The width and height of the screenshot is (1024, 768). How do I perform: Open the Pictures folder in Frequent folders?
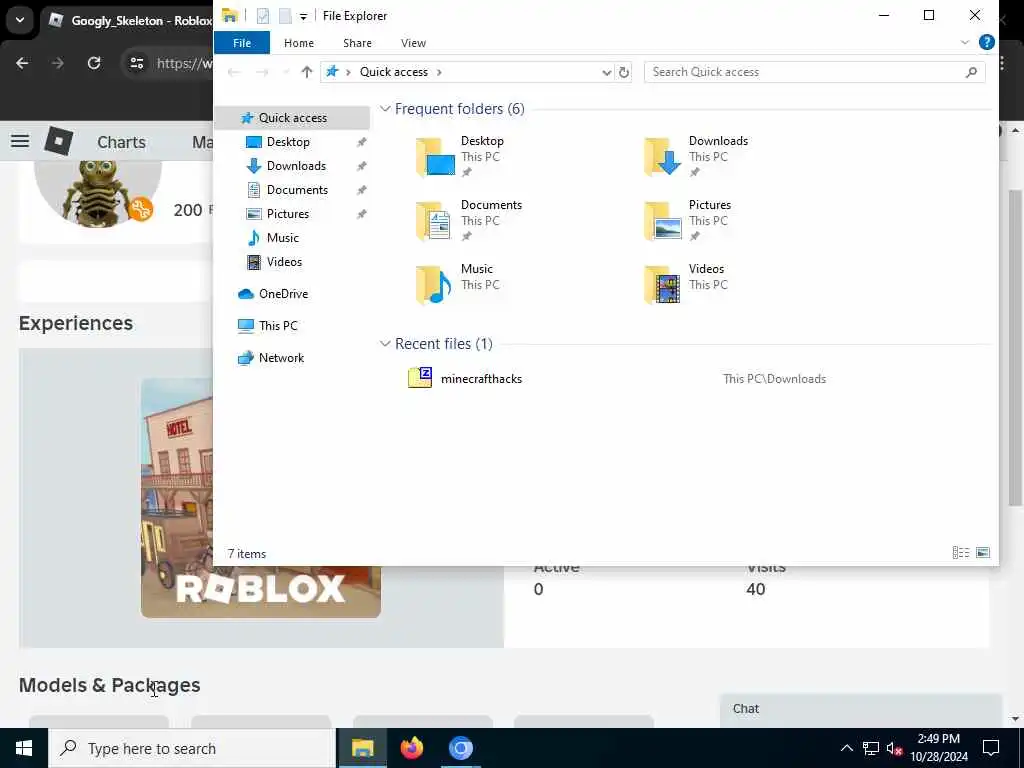click(687, 220)
